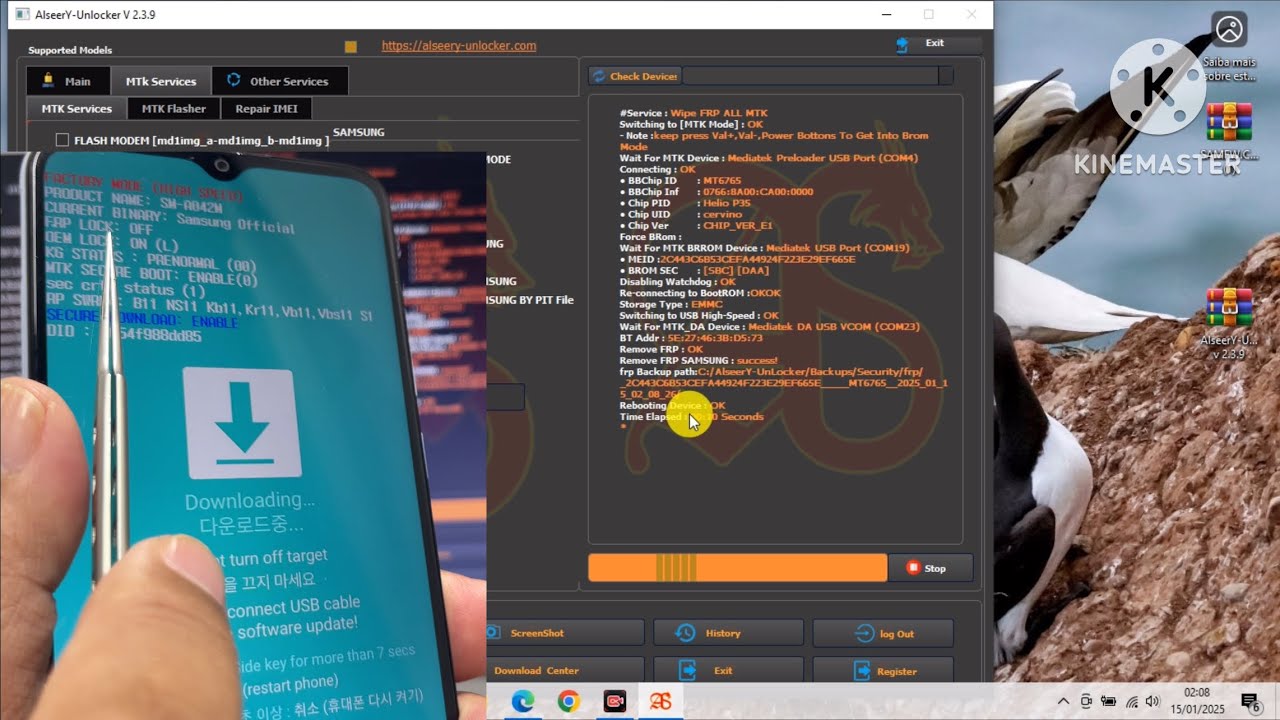
Task: Open Google Chrome from the taskbar
Action: 568,702
